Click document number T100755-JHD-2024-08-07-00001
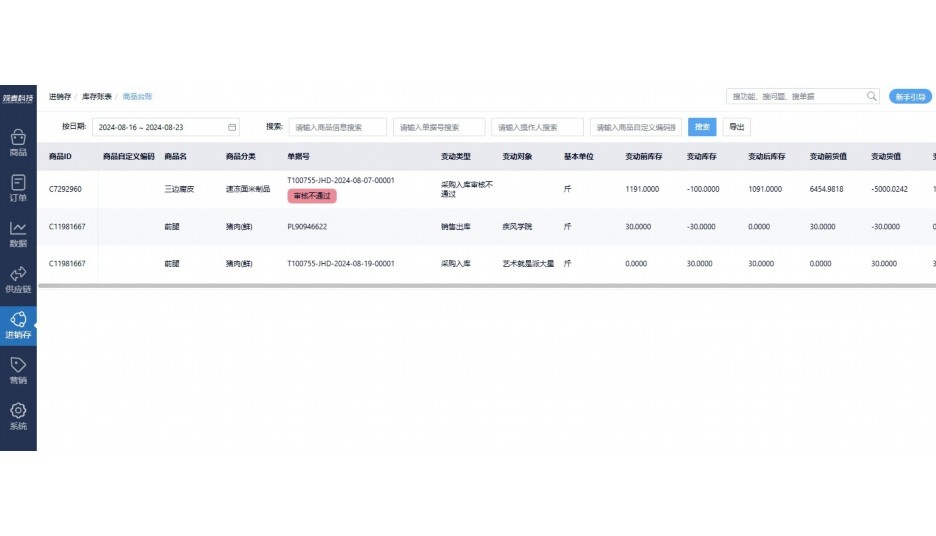 pos(341,180)
